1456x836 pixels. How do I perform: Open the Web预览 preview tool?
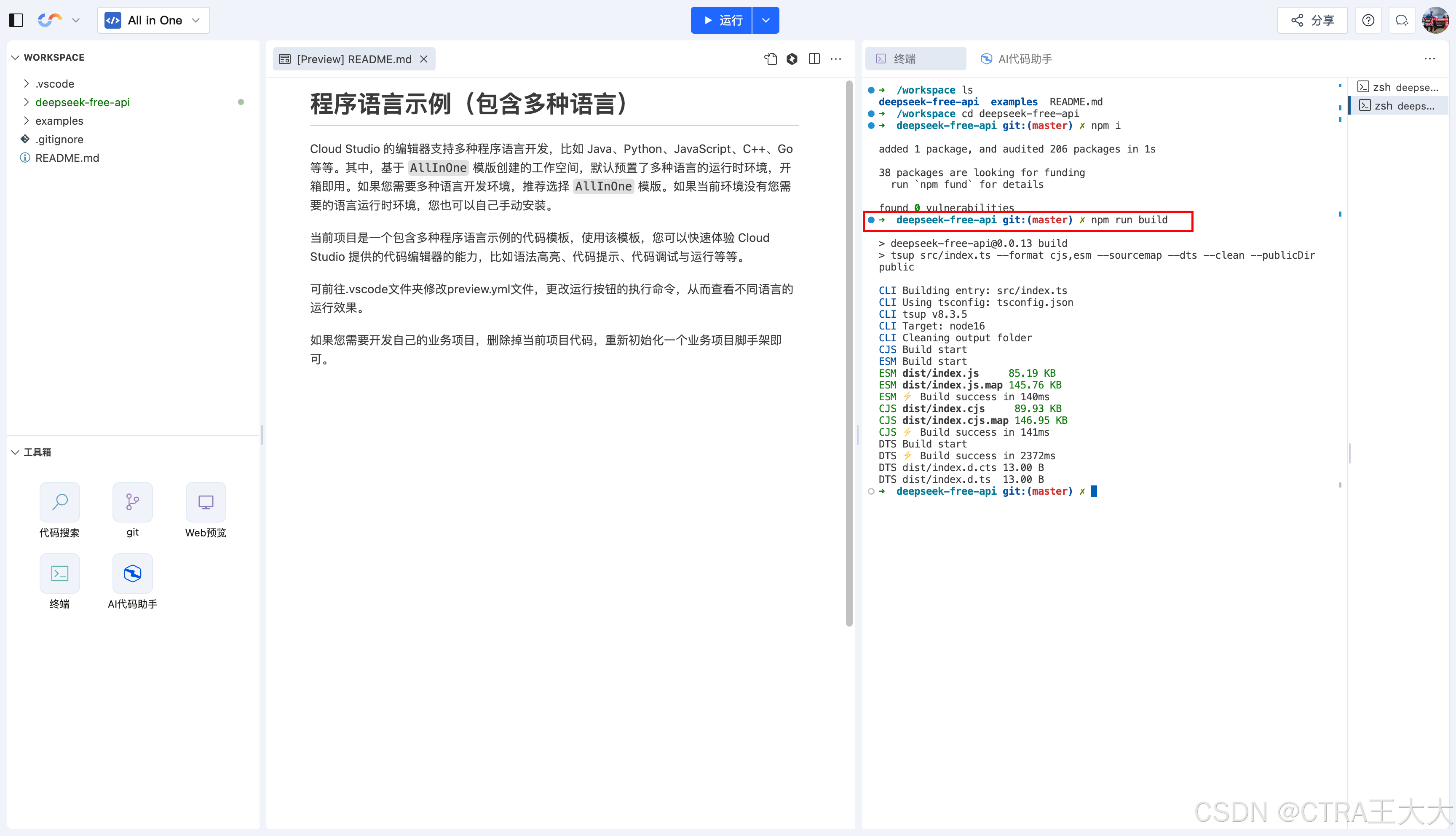pos(206,510)
